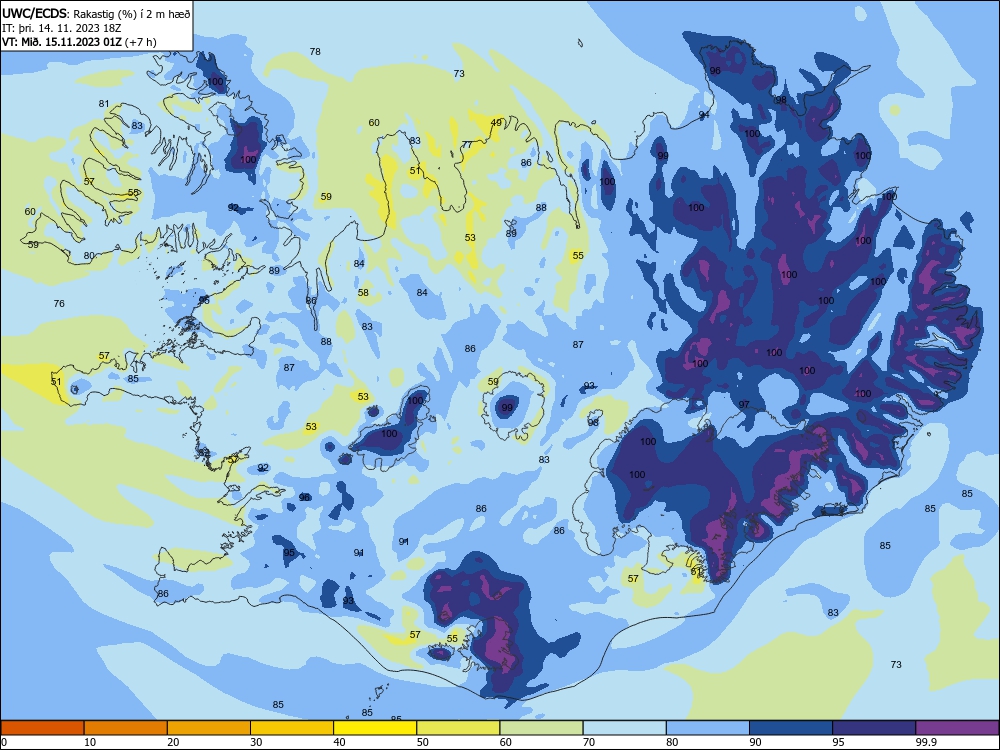This screenshot has width=1000, height=750.
Task: Click the '58' humidity value on the map
Action: point(363,293)
